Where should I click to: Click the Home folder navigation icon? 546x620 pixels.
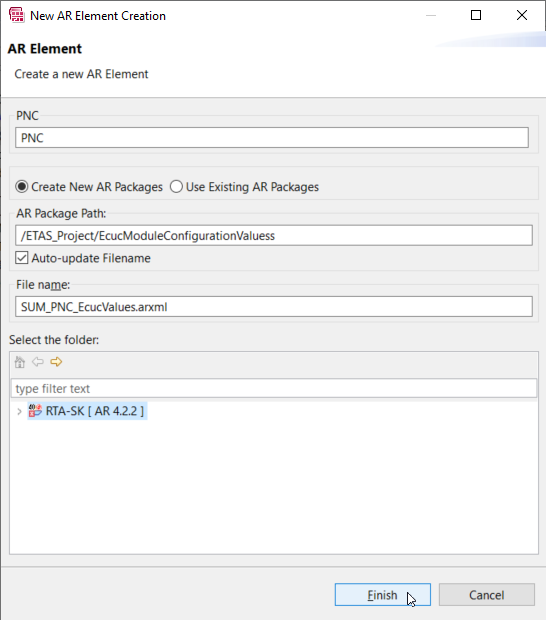(x=20, y=362)
